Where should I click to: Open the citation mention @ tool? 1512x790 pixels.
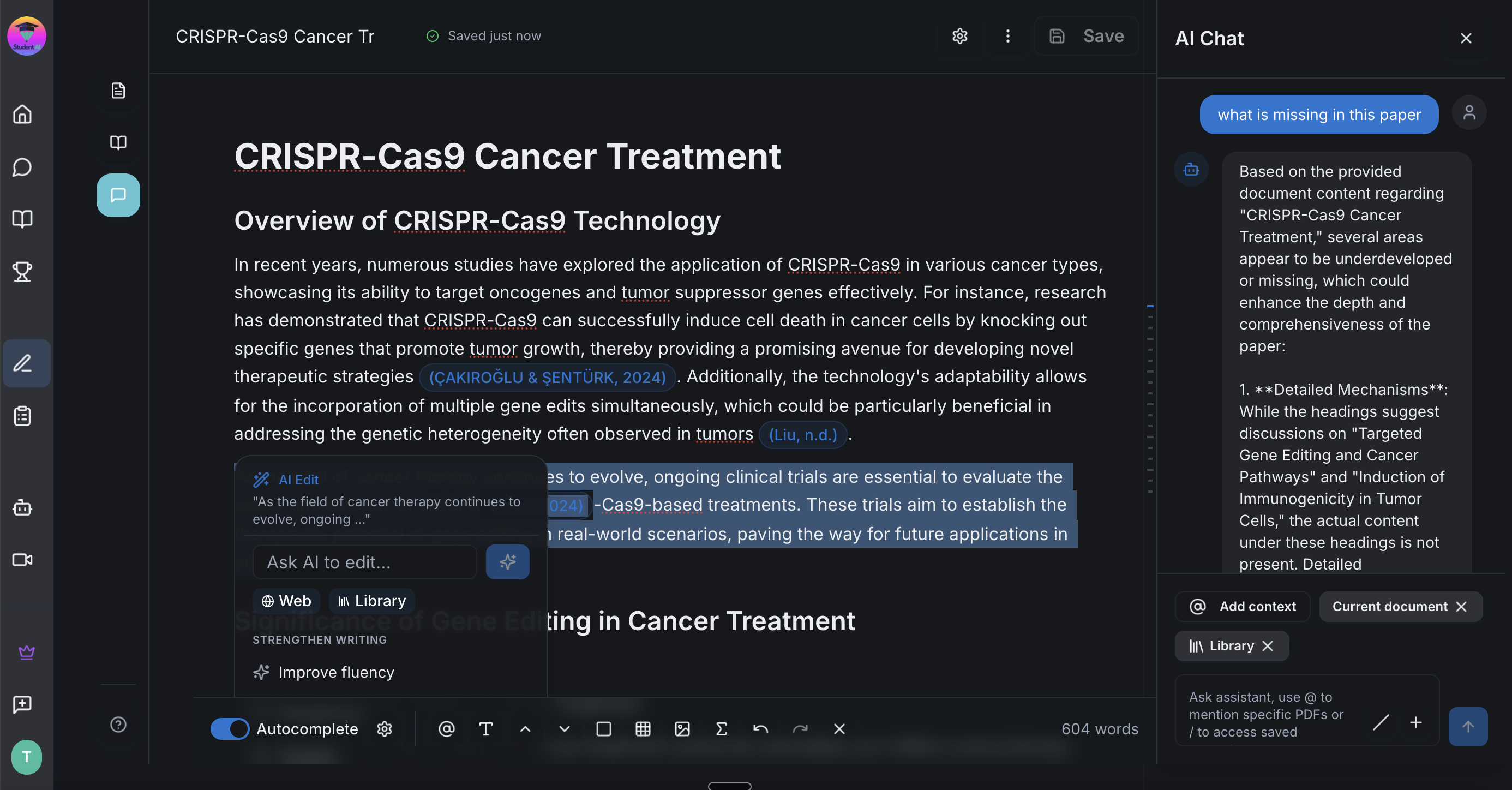(x=446, y=729)
